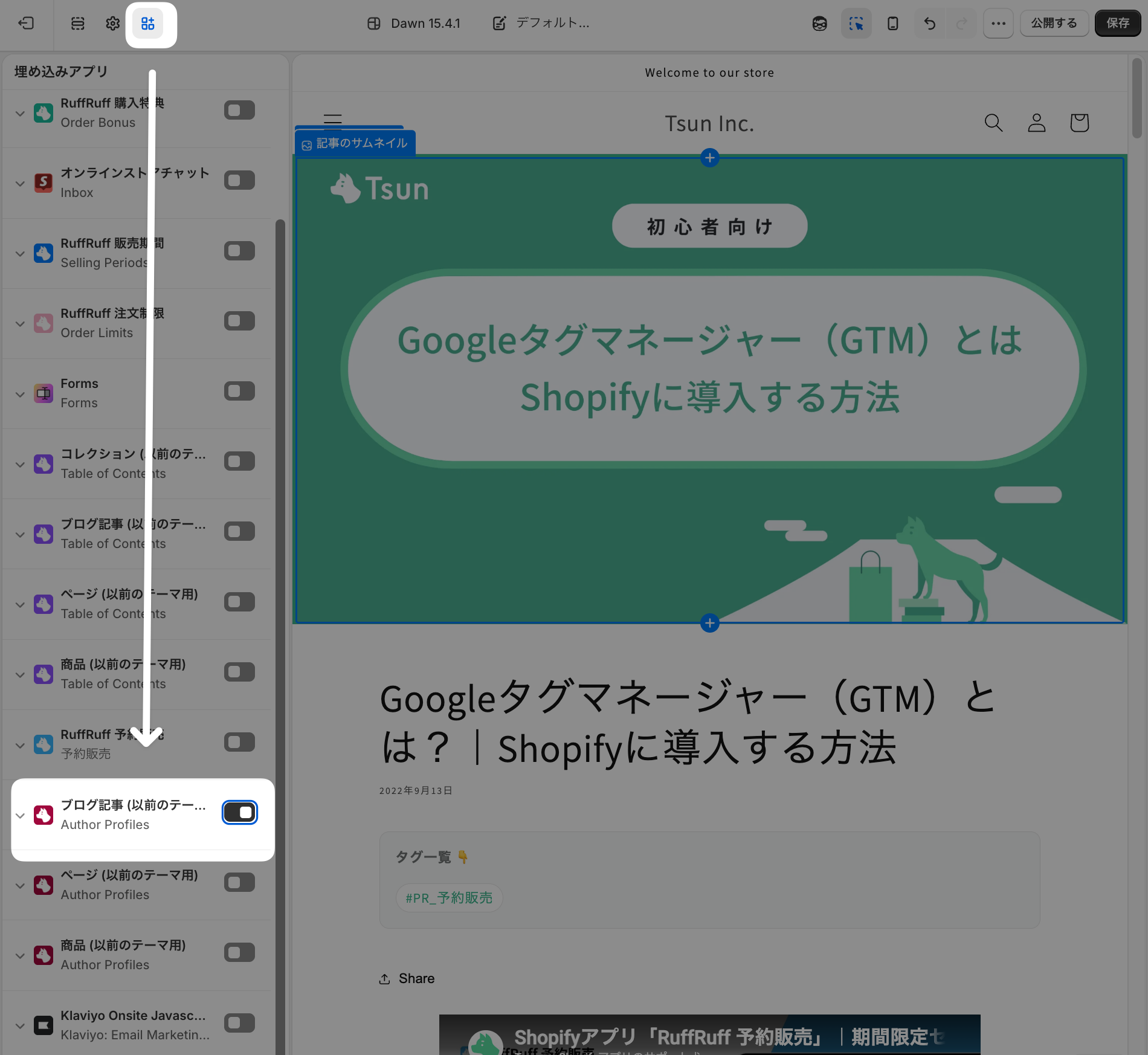Turn on the Order Limits toggle
Screen dimensions: 1148x1055
click(x=239, y=321)
